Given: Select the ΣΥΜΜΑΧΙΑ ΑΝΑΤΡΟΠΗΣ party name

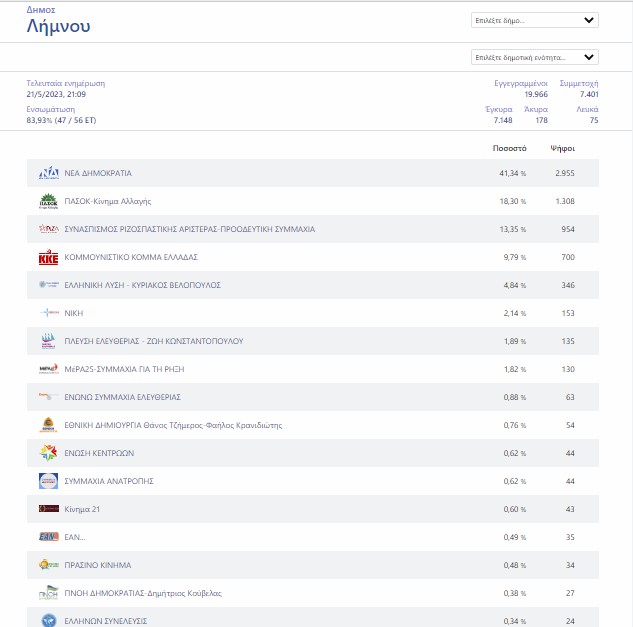Looking at the screenshot, I should click(x=109, y=481).
